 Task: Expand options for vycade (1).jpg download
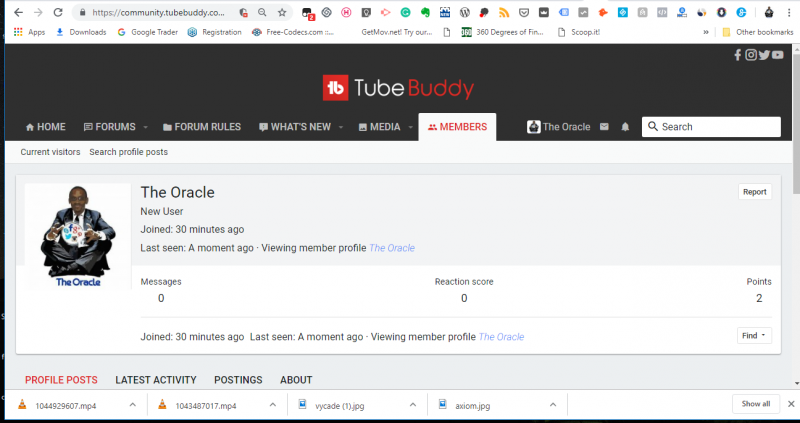[x=412, y=404]
